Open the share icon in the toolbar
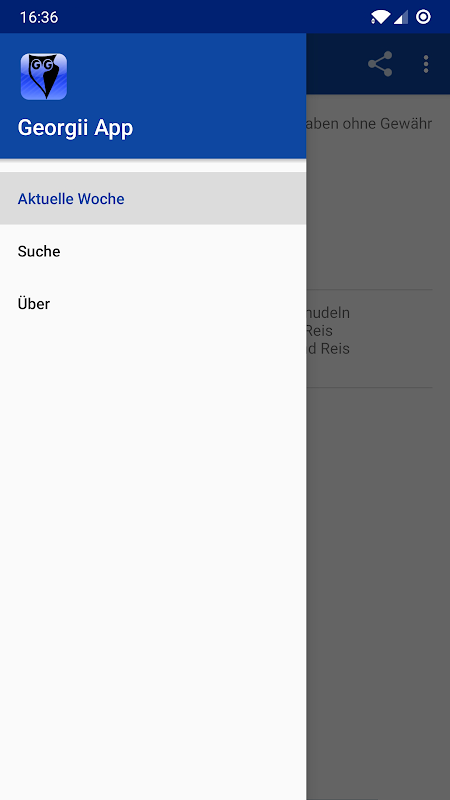This screenshot has height=800, width=450. coord(380,64)
